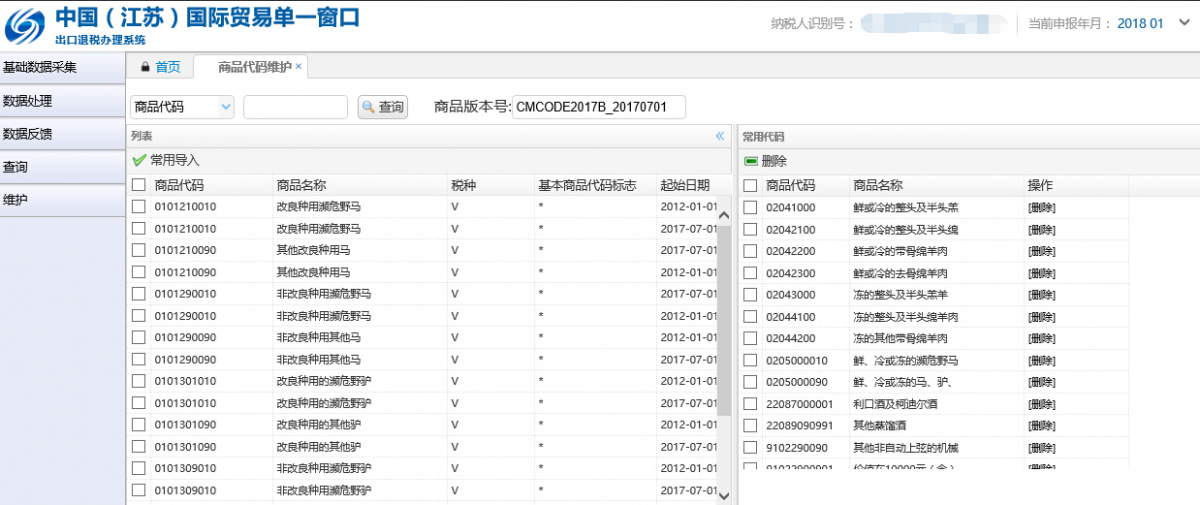Click the green minus icon beside 删除

click(750, 161)
